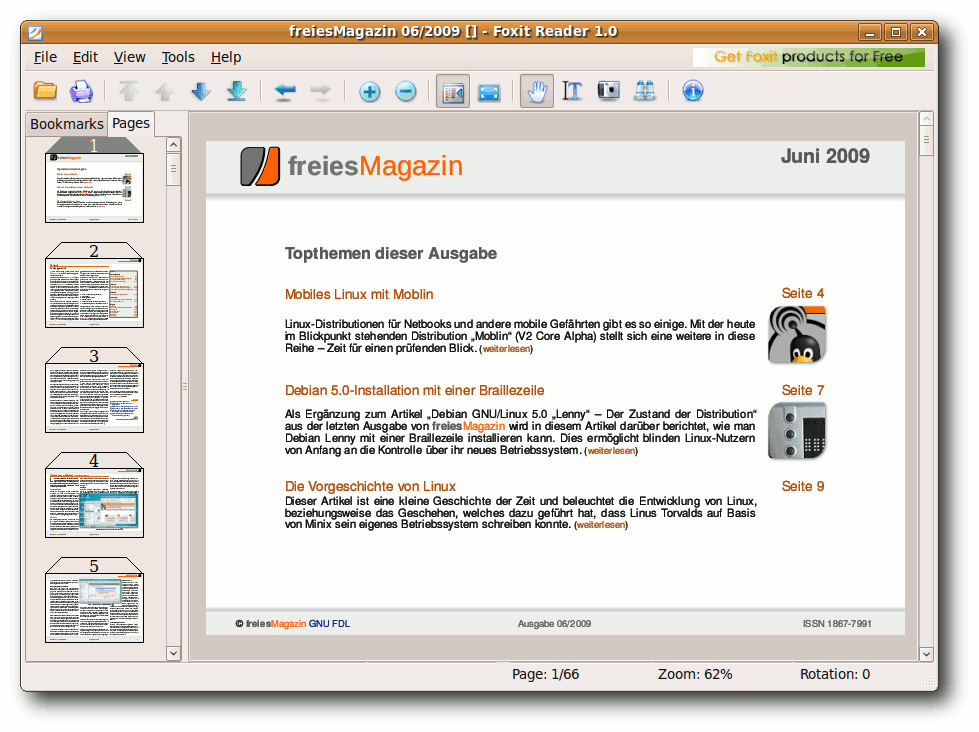This screenshot has height=732, width=979.
Task: Open Find with the binoculars icon
Action: click(x=644, y=91)
